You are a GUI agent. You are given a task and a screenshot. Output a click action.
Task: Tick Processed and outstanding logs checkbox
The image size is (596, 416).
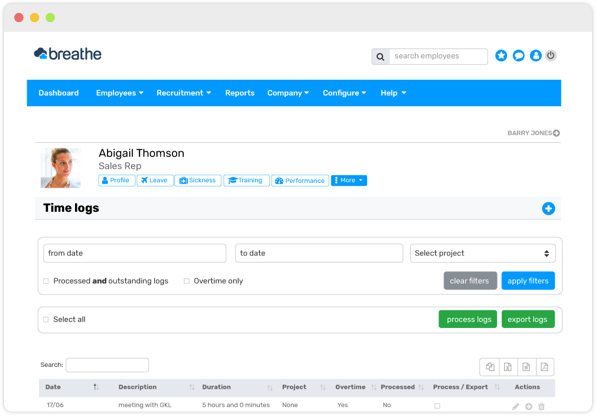click(x=46, y=281)
